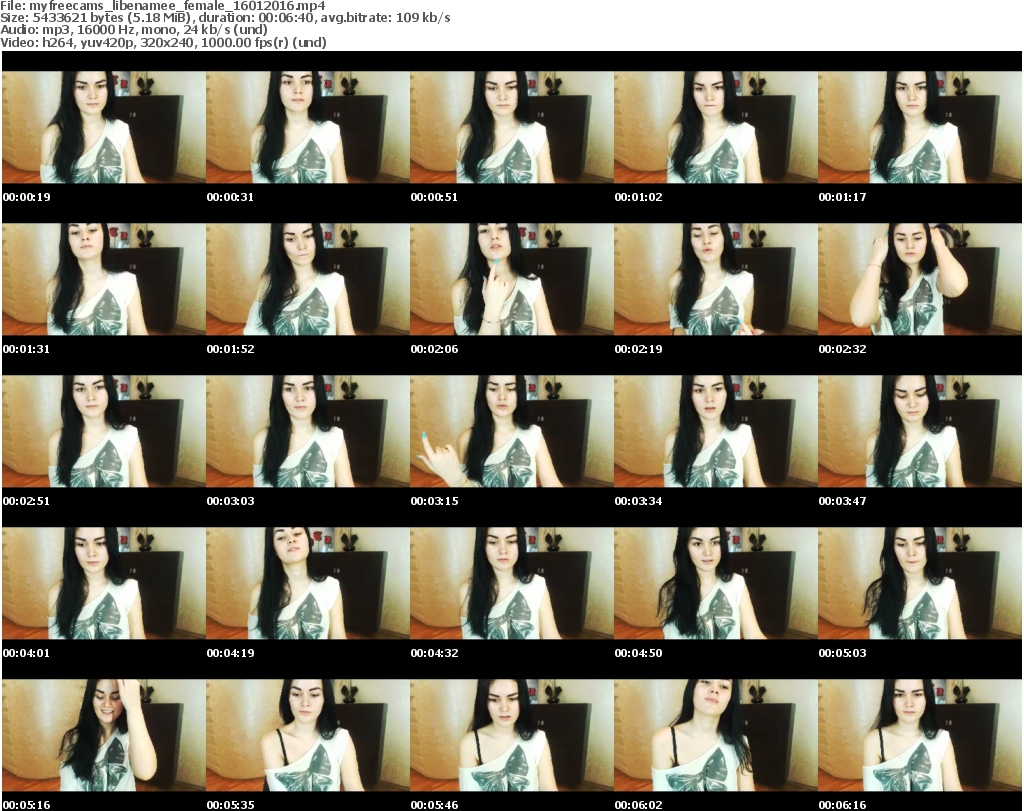Open the thumbnail stamped 00:01:17
This screenshot has width=1024, height=811.
click(x=920, y=127)
